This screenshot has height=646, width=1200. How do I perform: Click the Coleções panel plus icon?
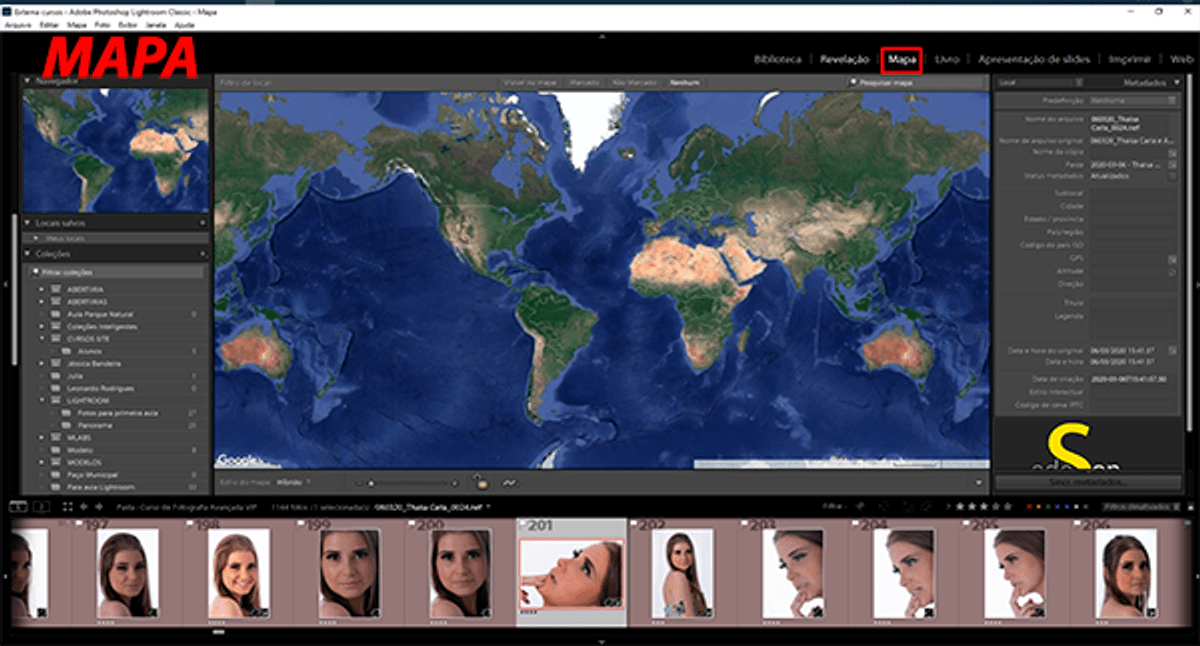click(203, 254)
